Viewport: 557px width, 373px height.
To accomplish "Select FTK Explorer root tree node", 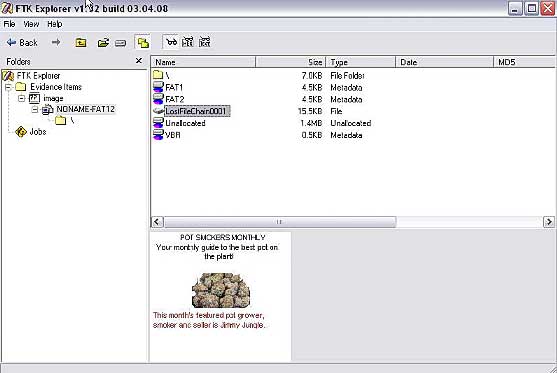I will coord(38,76).
